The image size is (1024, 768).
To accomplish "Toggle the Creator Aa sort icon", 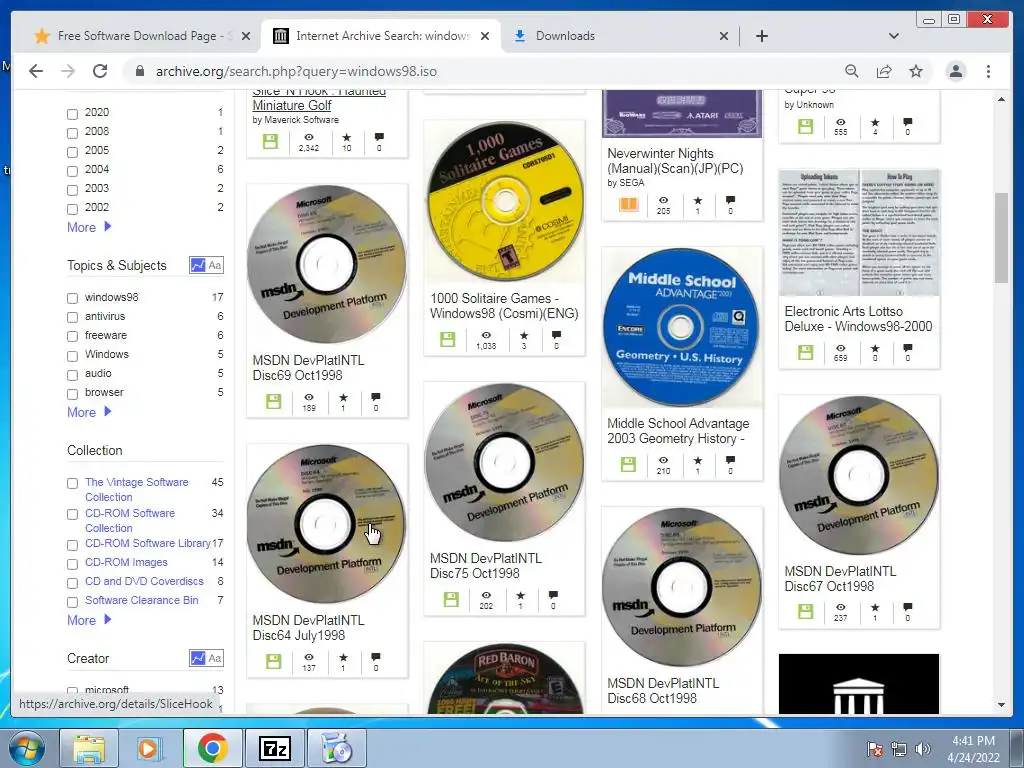I will click(215, 658).
